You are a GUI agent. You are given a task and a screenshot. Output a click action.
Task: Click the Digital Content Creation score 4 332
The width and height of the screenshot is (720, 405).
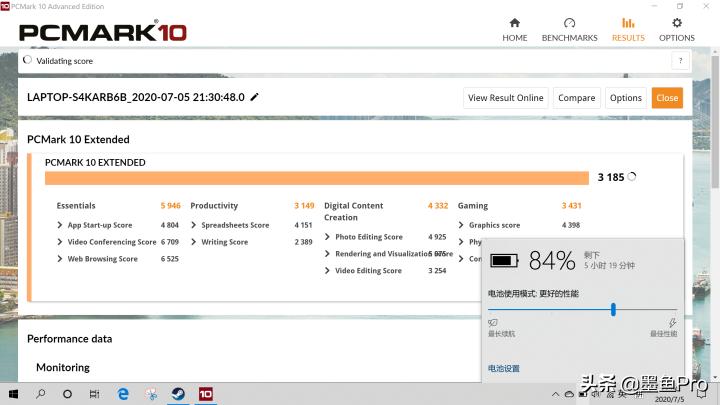tap(438, 206)
